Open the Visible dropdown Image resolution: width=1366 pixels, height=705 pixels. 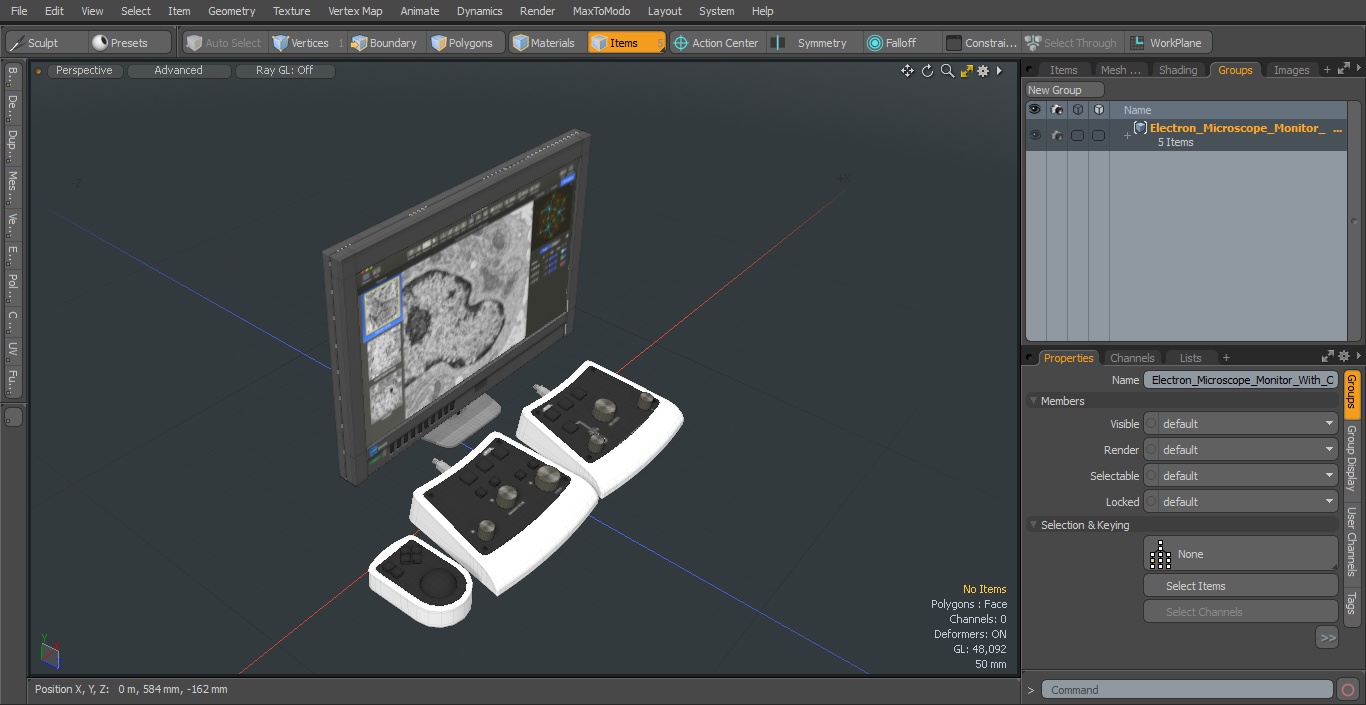point(1248,424)
